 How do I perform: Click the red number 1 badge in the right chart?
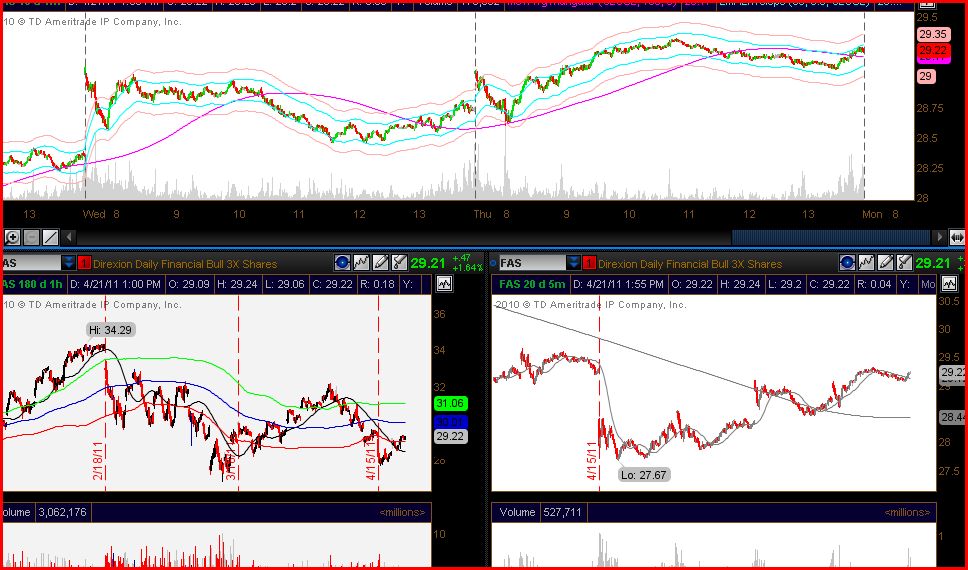click(x=589, y=264)
